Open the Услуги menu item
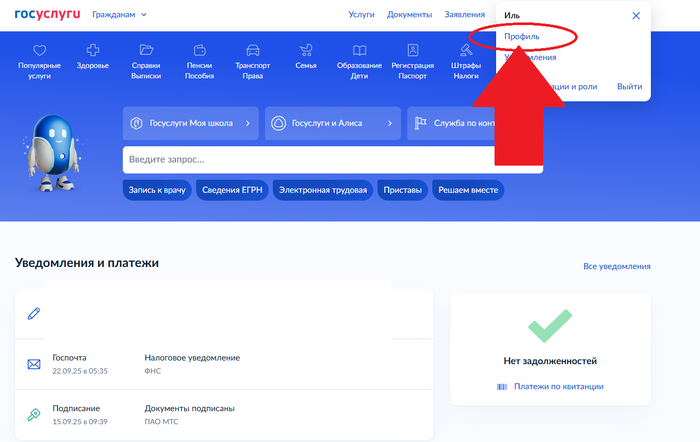Image resolution: width=700 pixels, height=442 pixels. coord(361,15)
